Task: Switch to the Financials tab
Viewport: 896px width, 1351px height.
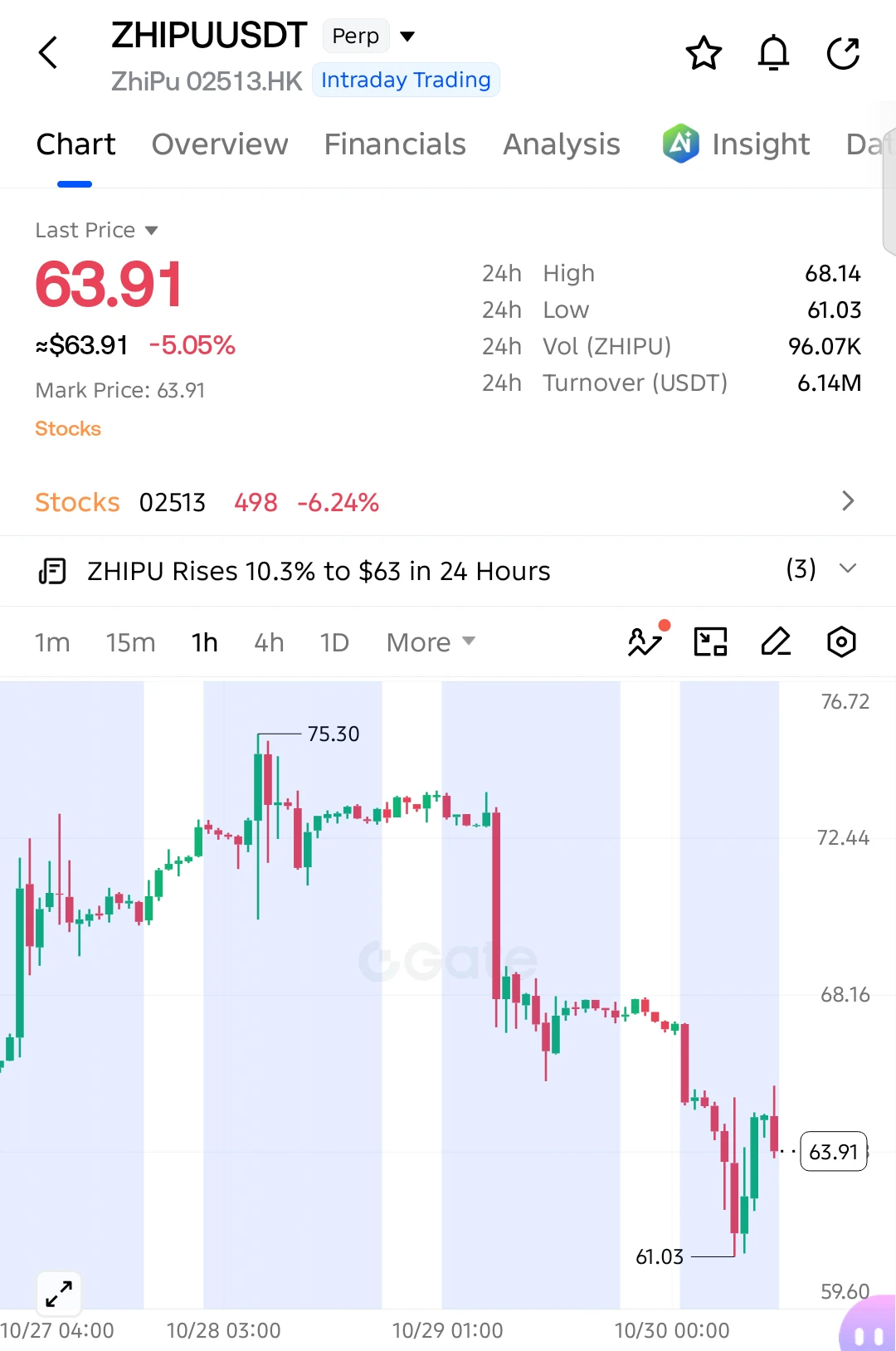Action: coord(395,144)
